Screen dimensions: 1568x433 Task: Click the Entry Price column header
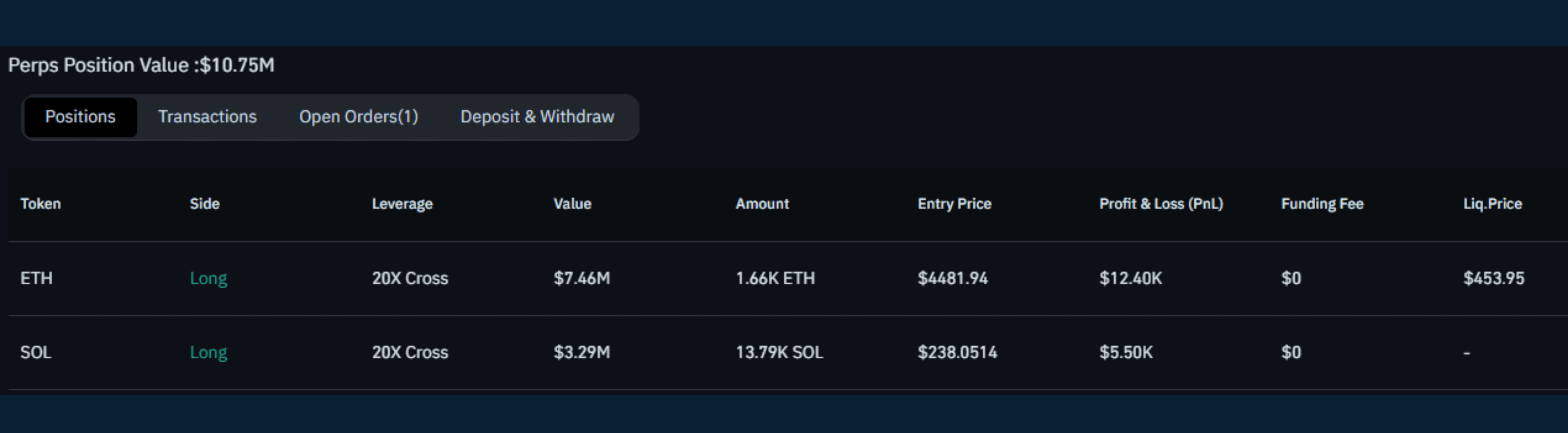pos(955,204)
